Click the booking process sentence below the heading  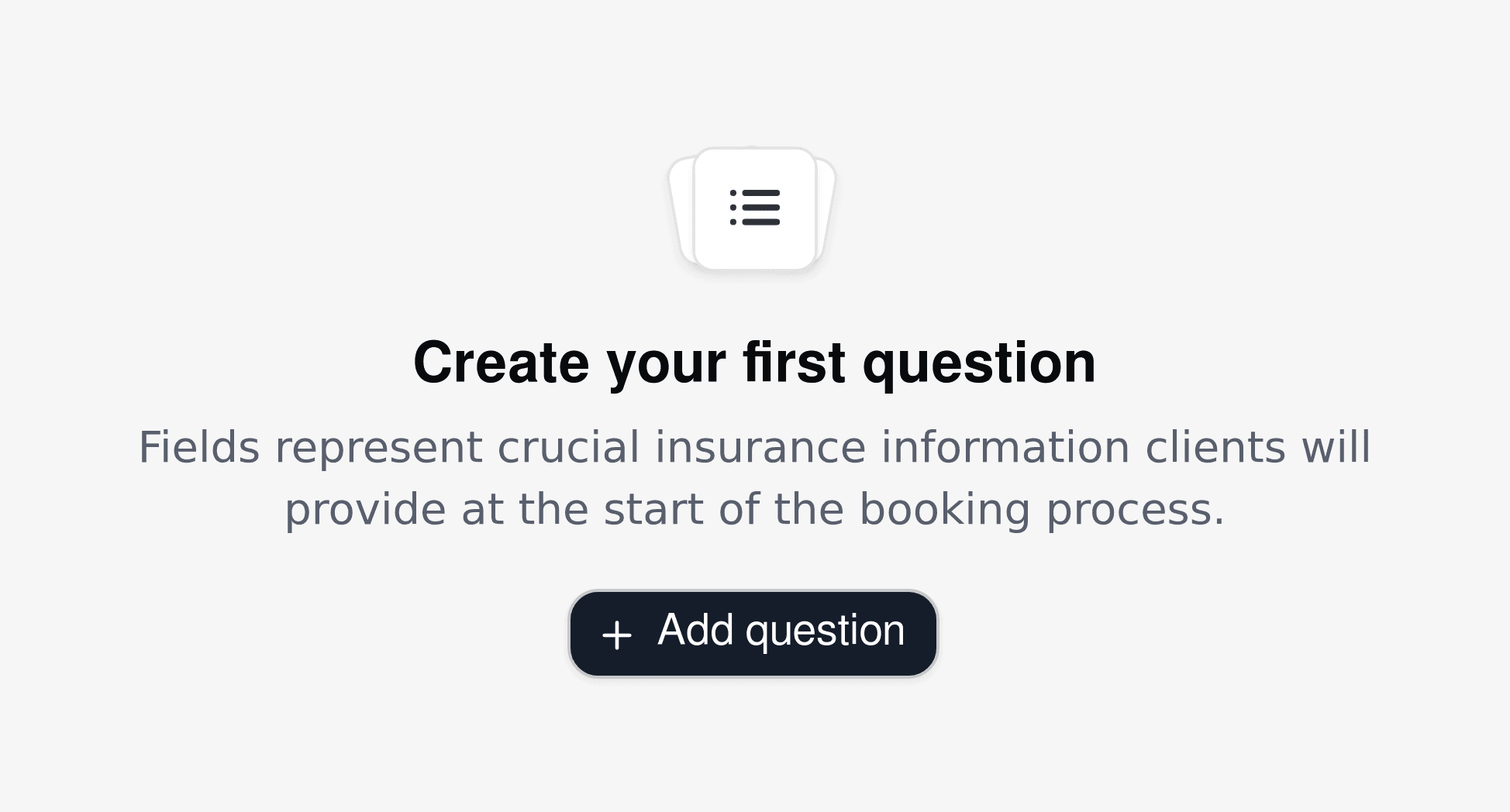click(x=754, y=509)
